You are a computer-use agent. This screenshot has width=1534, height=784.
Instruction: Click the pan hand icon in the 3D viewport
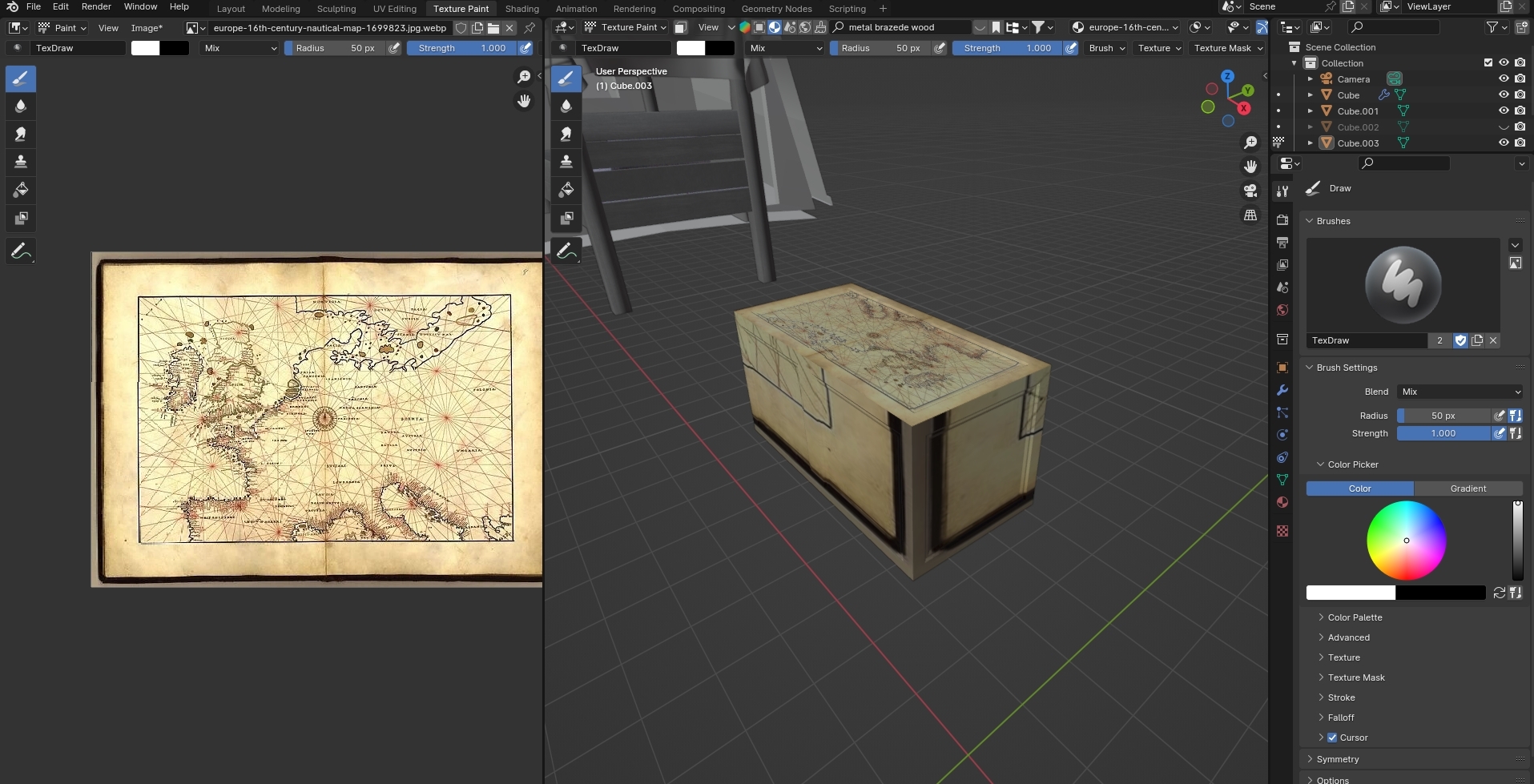[x=1250, y=167]
